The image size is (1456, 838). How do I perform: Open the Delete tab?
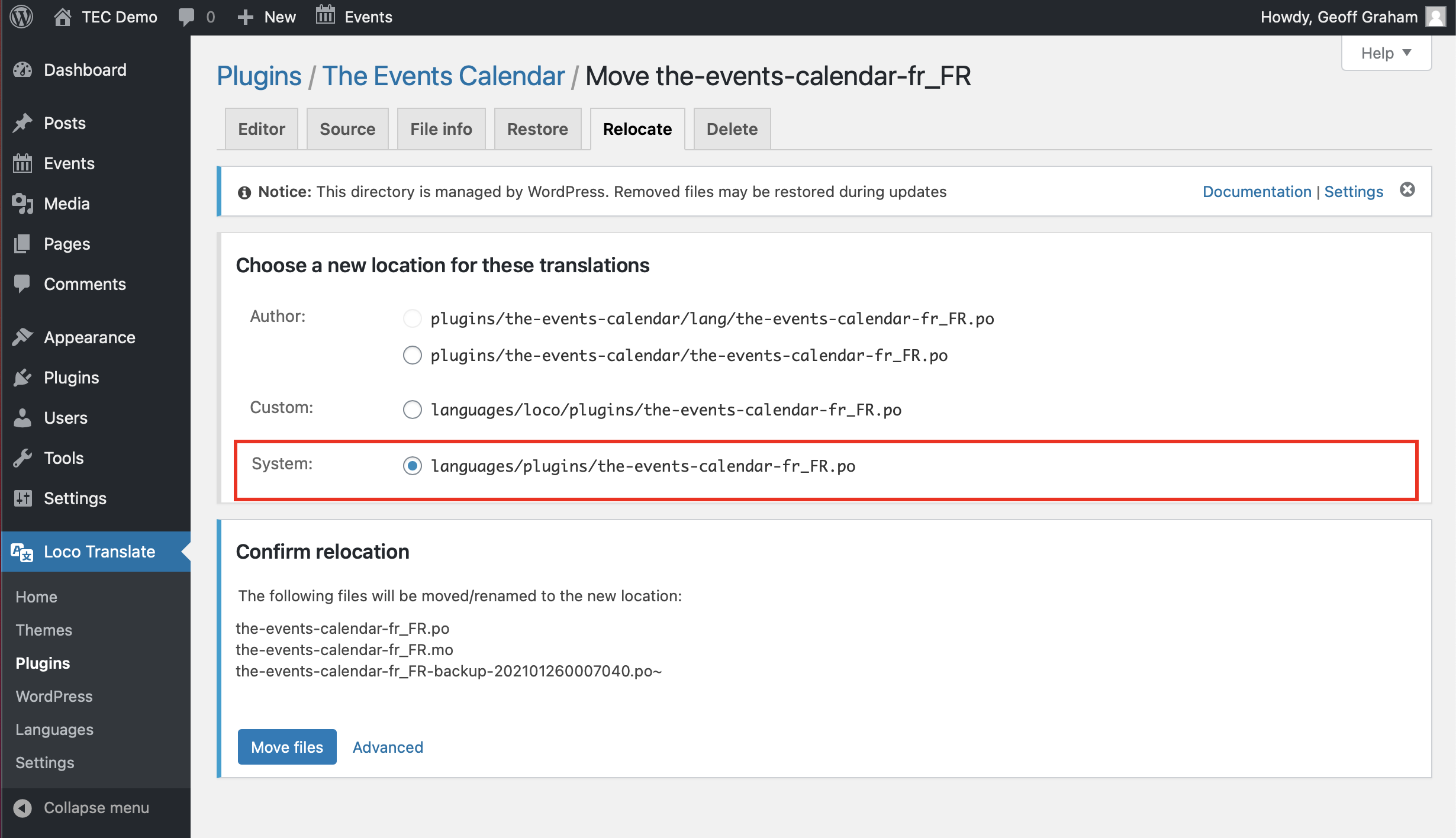point(732,129)
